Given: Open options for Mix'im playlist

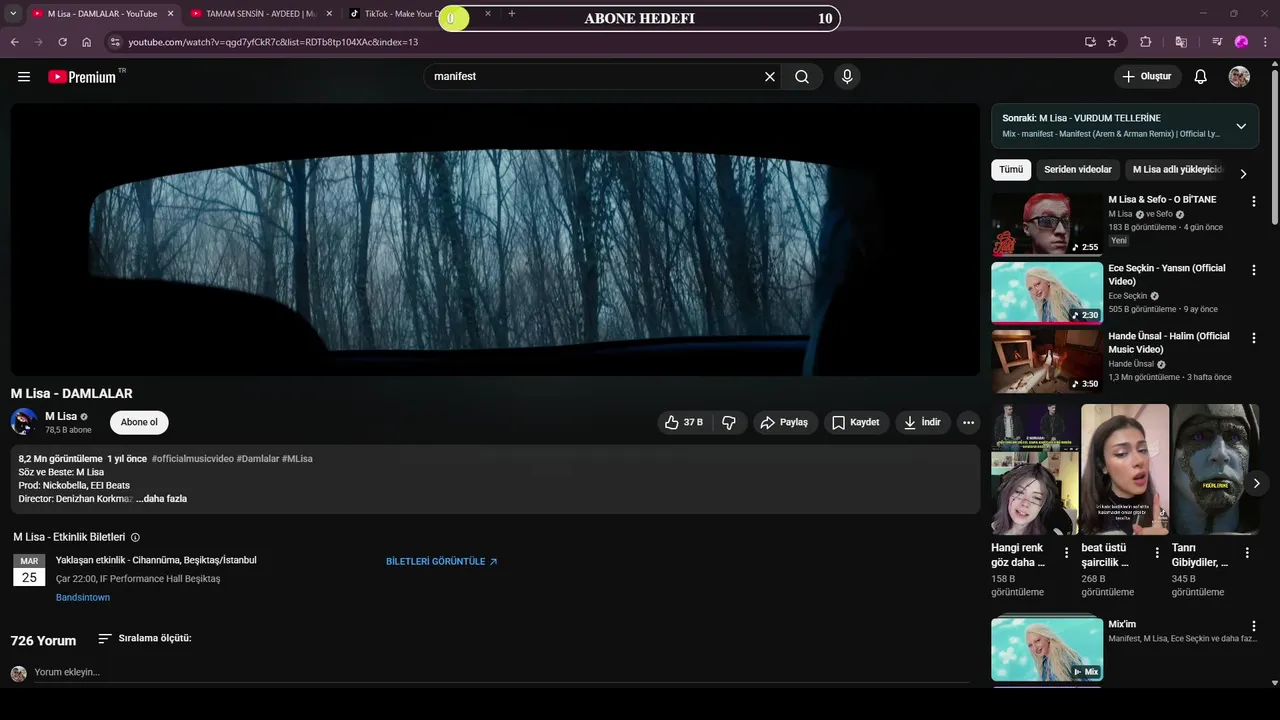Looking at the screenshot, I should [x=1254, y=627].
